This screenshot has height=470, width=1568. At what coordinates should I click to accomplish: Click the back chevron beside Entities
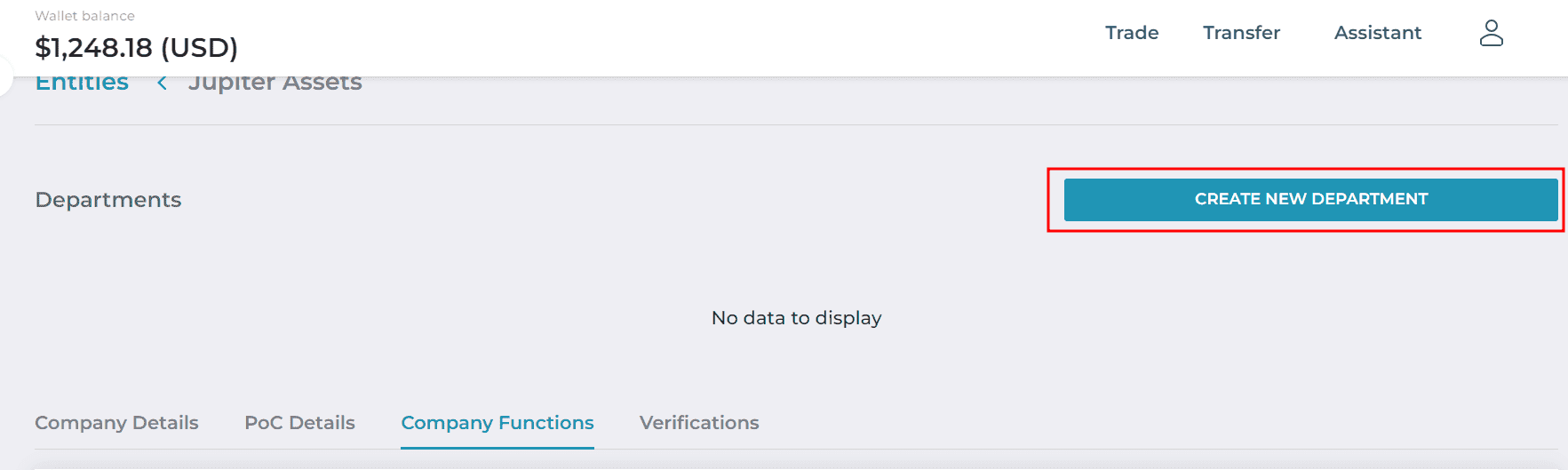click(162, 83)
